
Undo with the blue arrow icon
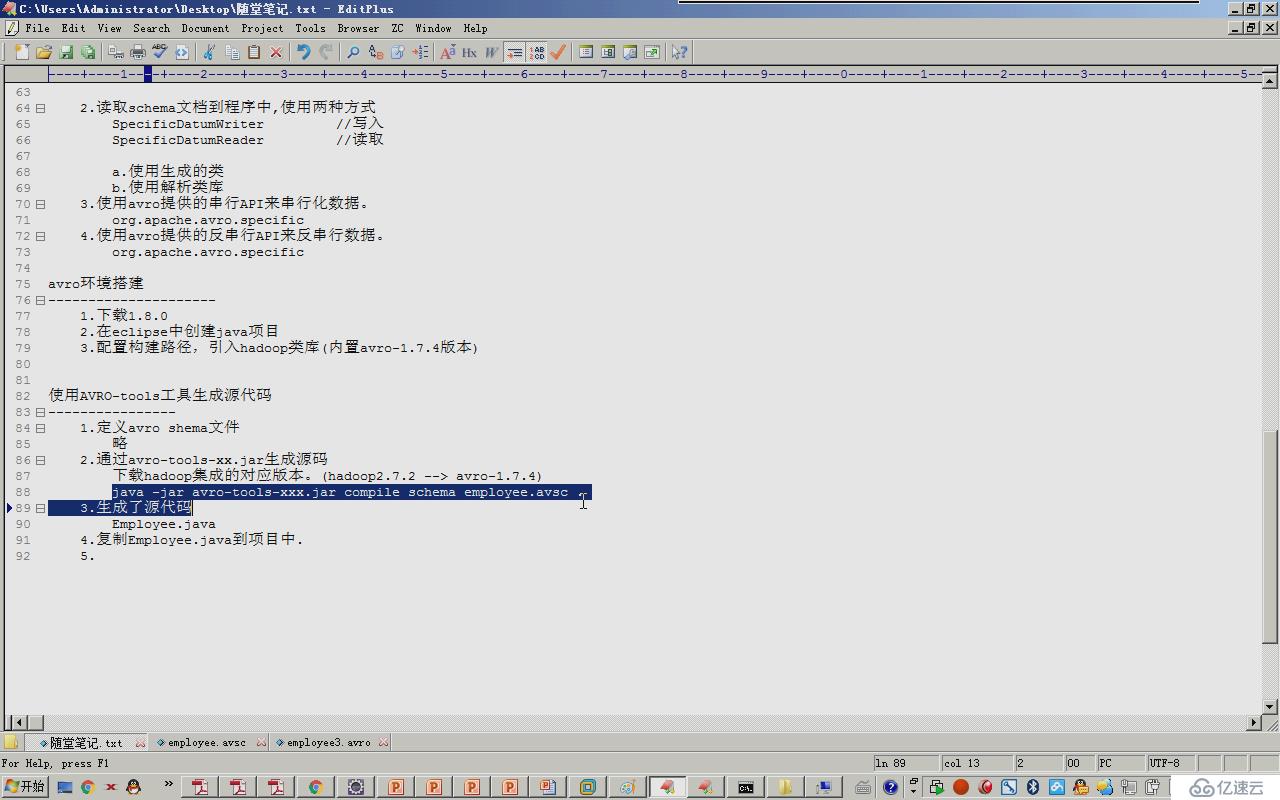point(304,52)
